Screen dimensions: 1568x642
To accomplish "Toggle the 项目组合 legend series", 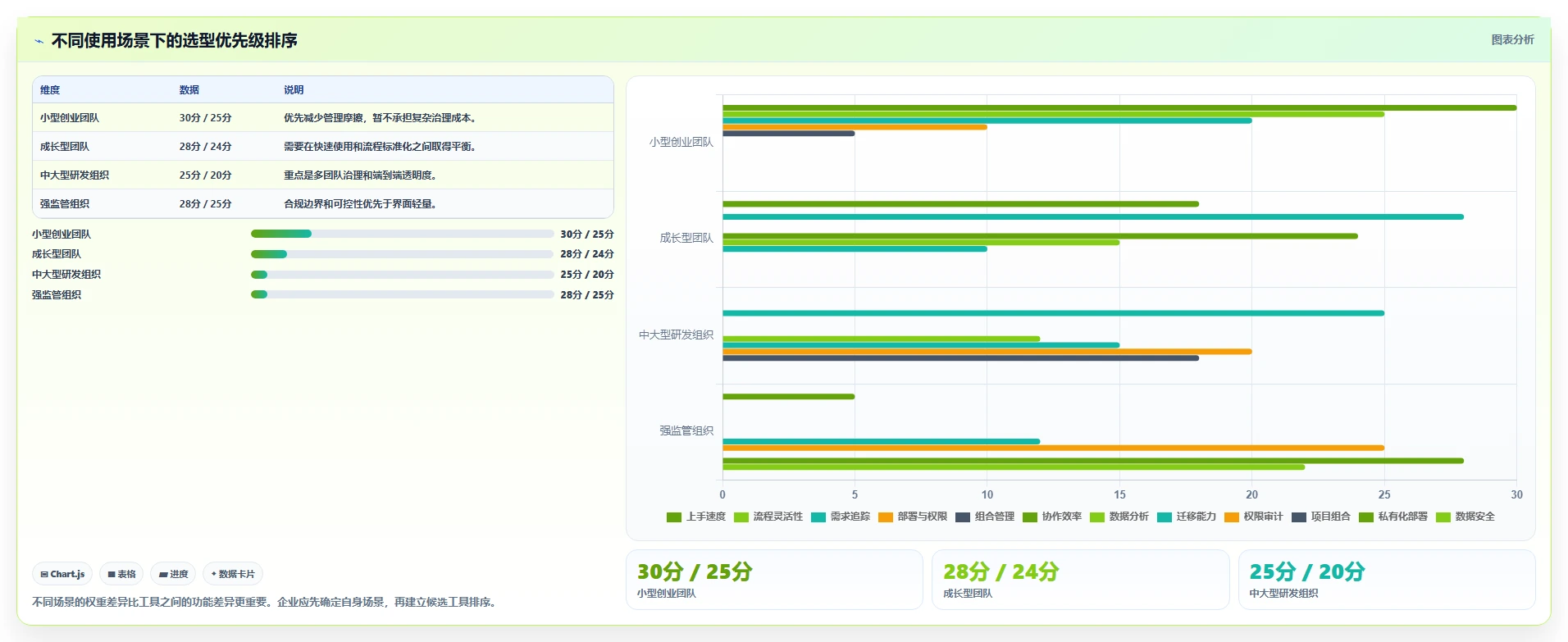I will pyautogui.click(x=1321, y=517).
